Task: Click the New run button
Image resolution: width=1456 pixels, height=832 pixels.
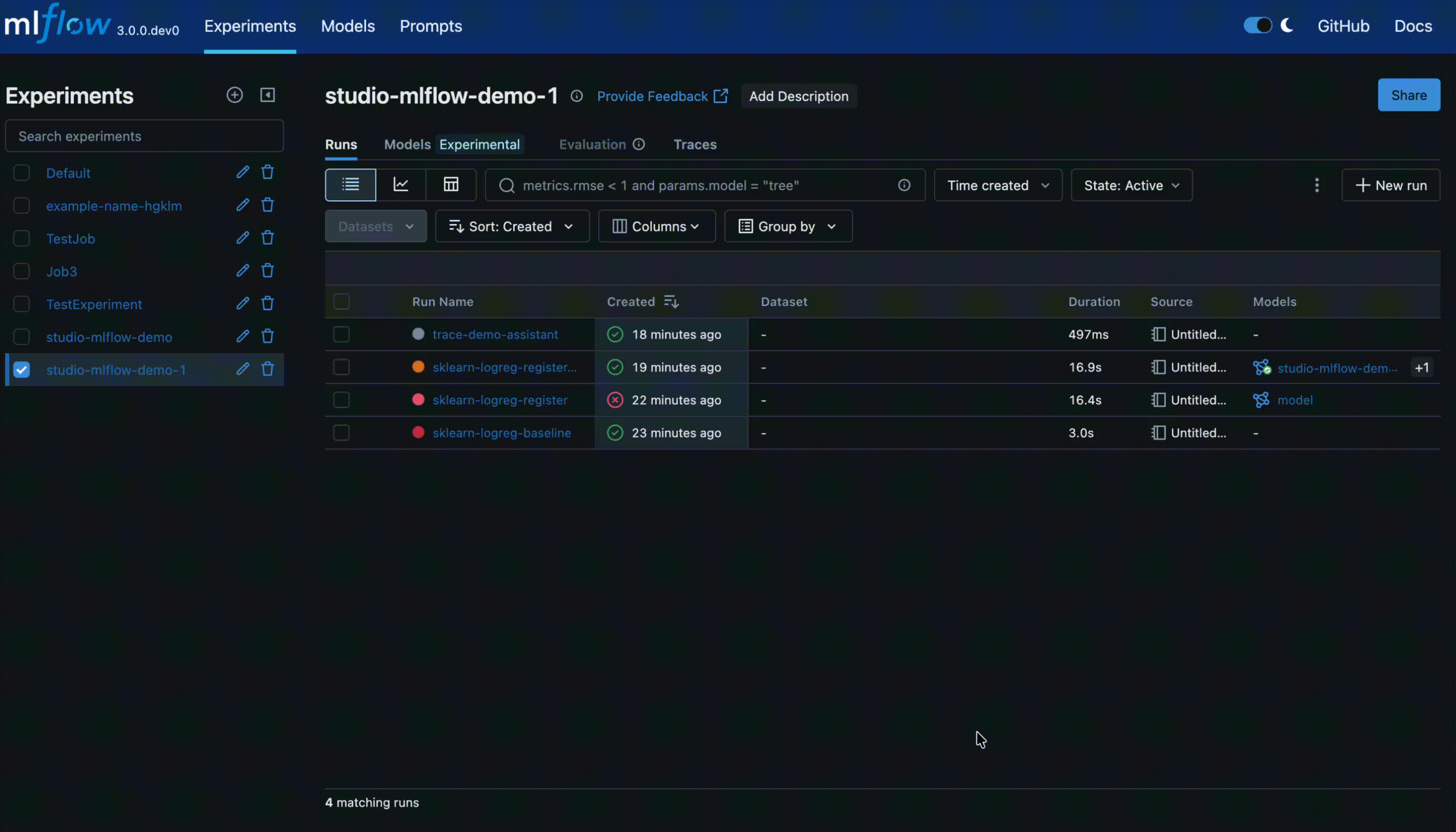Action: (x=1390, y=185)
